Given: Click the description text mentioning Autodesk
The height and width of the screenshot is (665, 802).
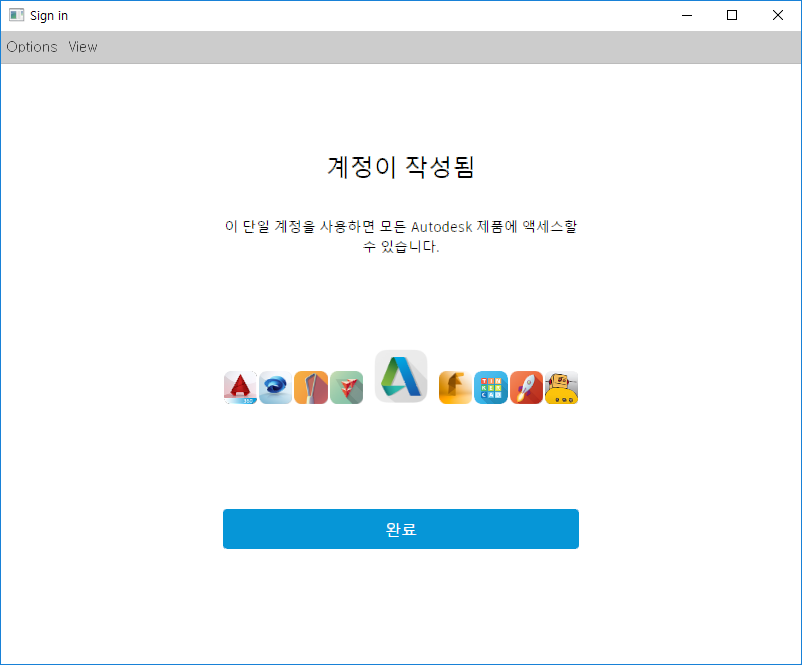Looking at the screenshot, I should [401, 236].
